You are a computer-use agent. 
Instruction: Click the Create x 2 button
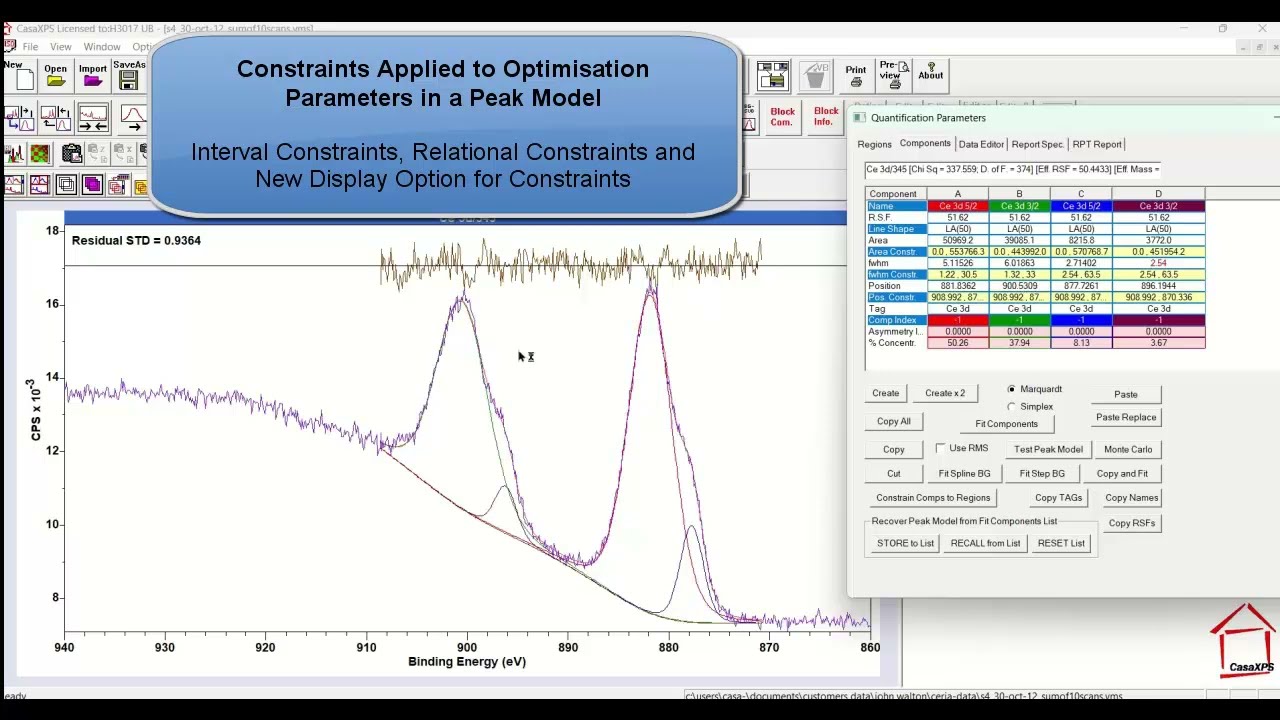[x=945, y=393]
